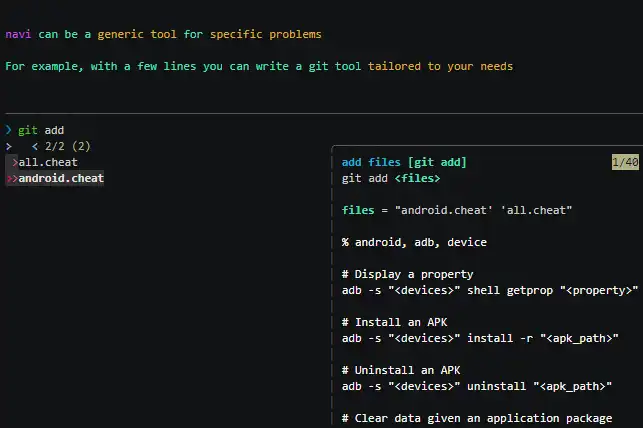Screen dimensions: 643x428
Task: Click the blue prompt chevron before git add
Action: tap(8, 130)
